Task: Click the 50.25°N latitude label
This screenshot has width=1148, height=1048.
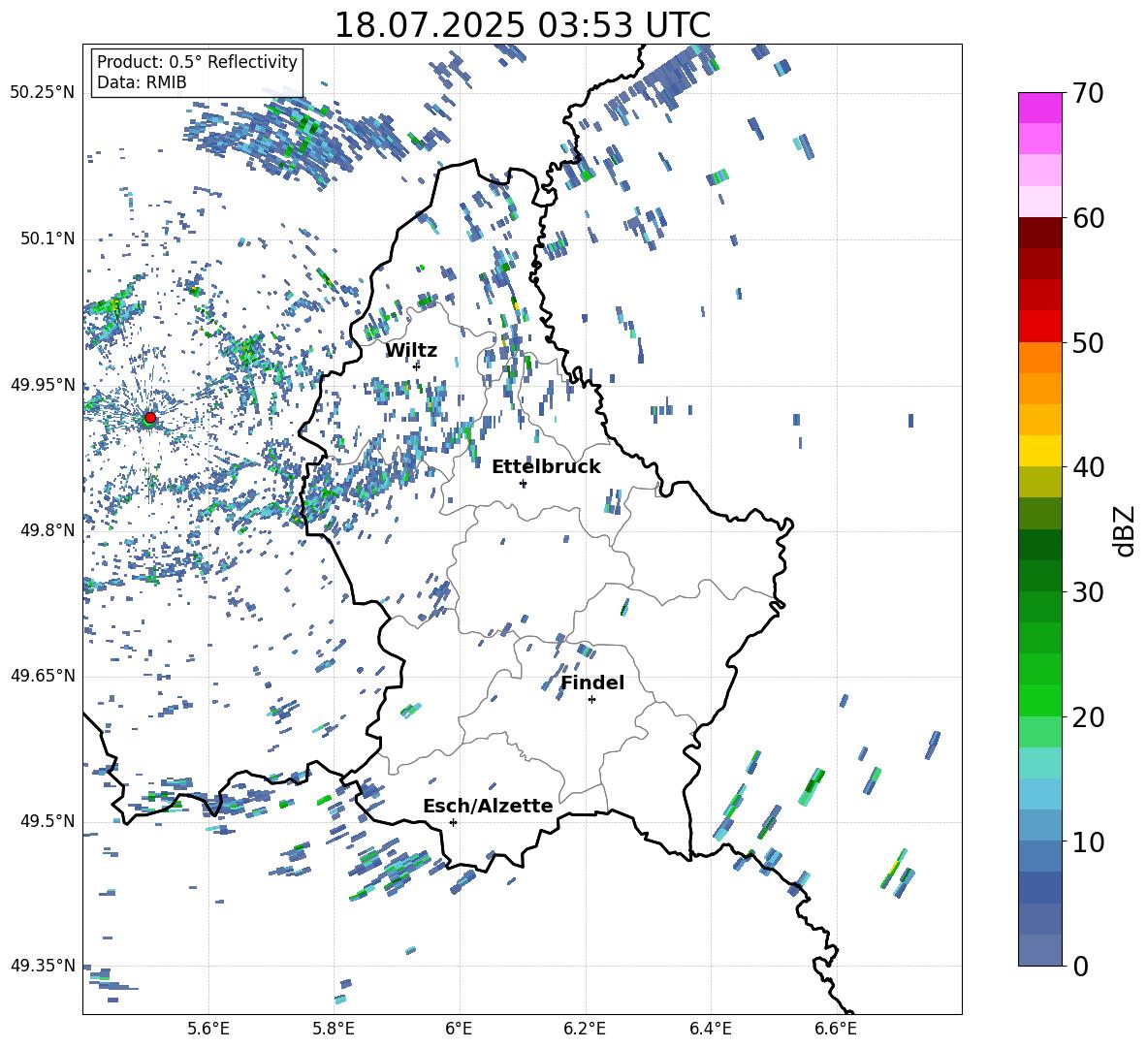Action: pyautogui.click(x=43, y=92)
